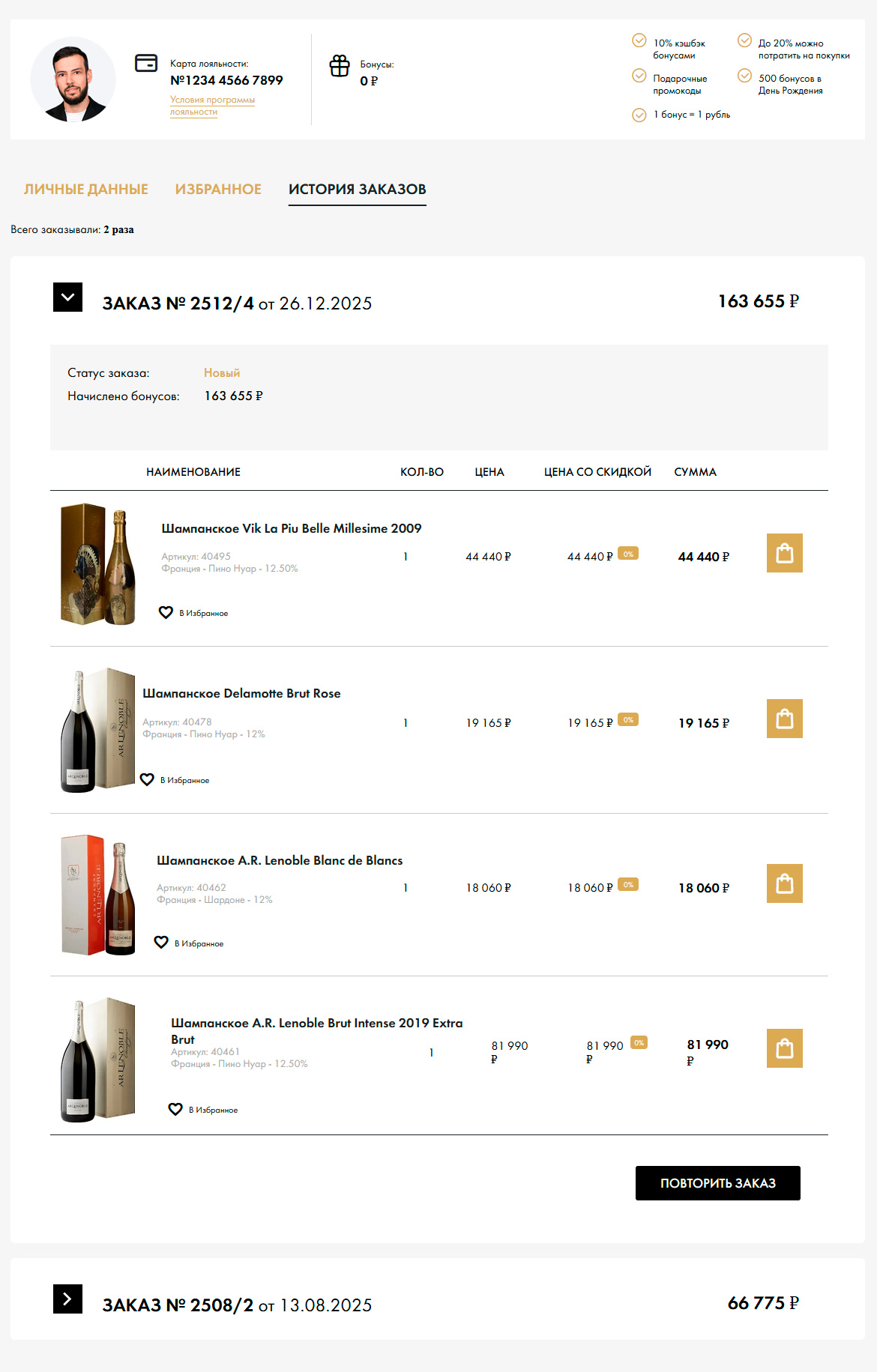Add Lenoble Blanc de Blancs to cart
Viewport: 877px width, 1372px height.
784,883
